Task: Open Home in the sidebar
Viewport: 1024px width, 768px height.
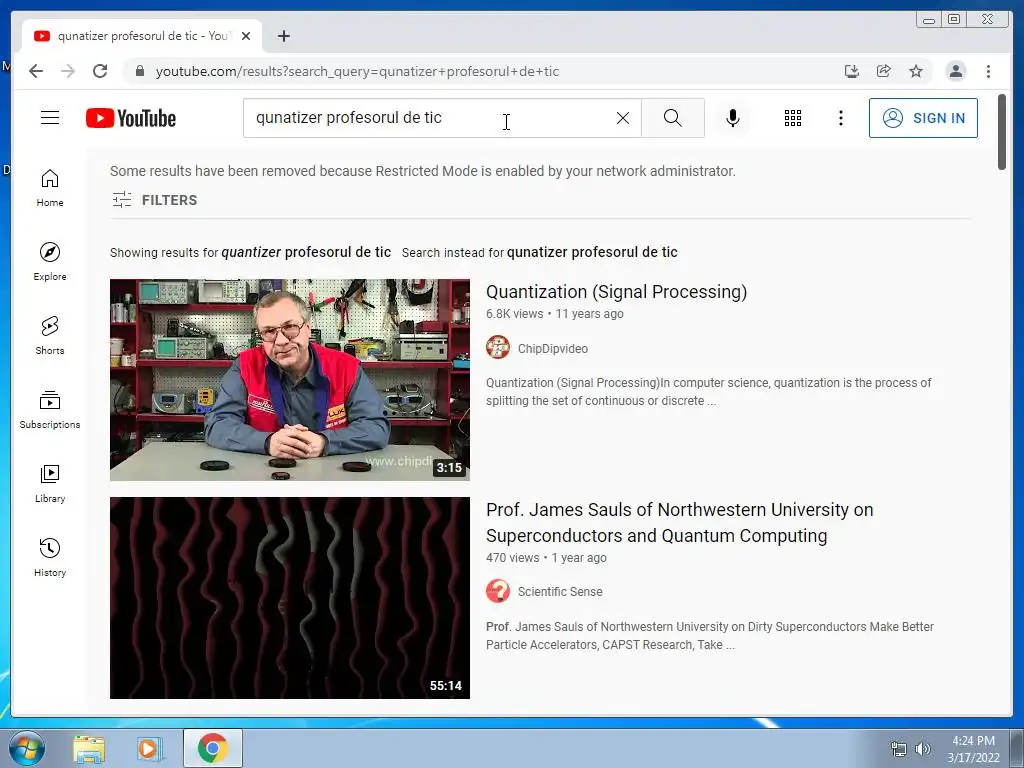Action: [50, 188]
